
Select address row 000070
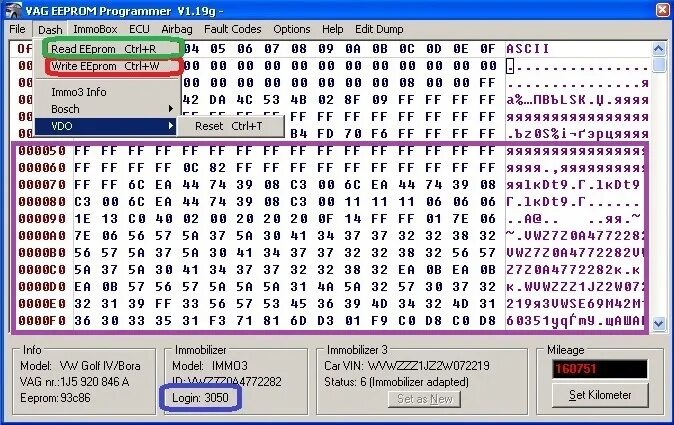(42, 185)
